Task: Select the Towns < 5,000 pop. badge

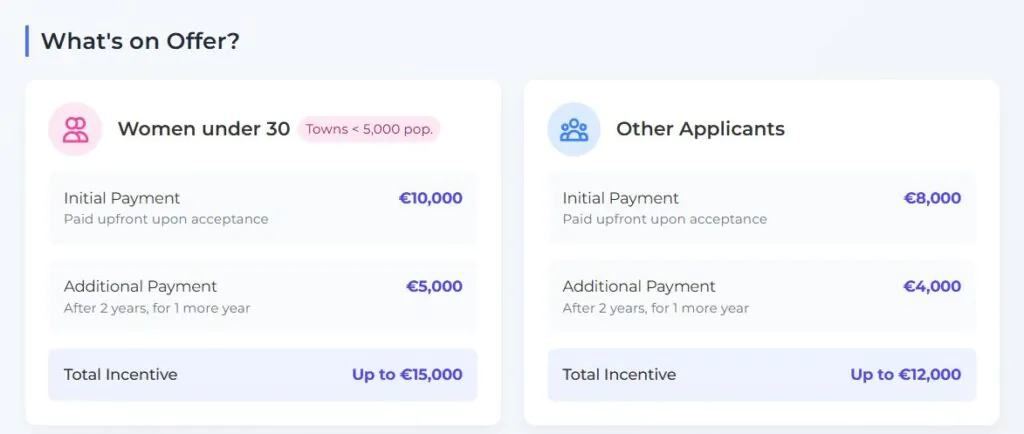Action: click(x=369, y=129)
